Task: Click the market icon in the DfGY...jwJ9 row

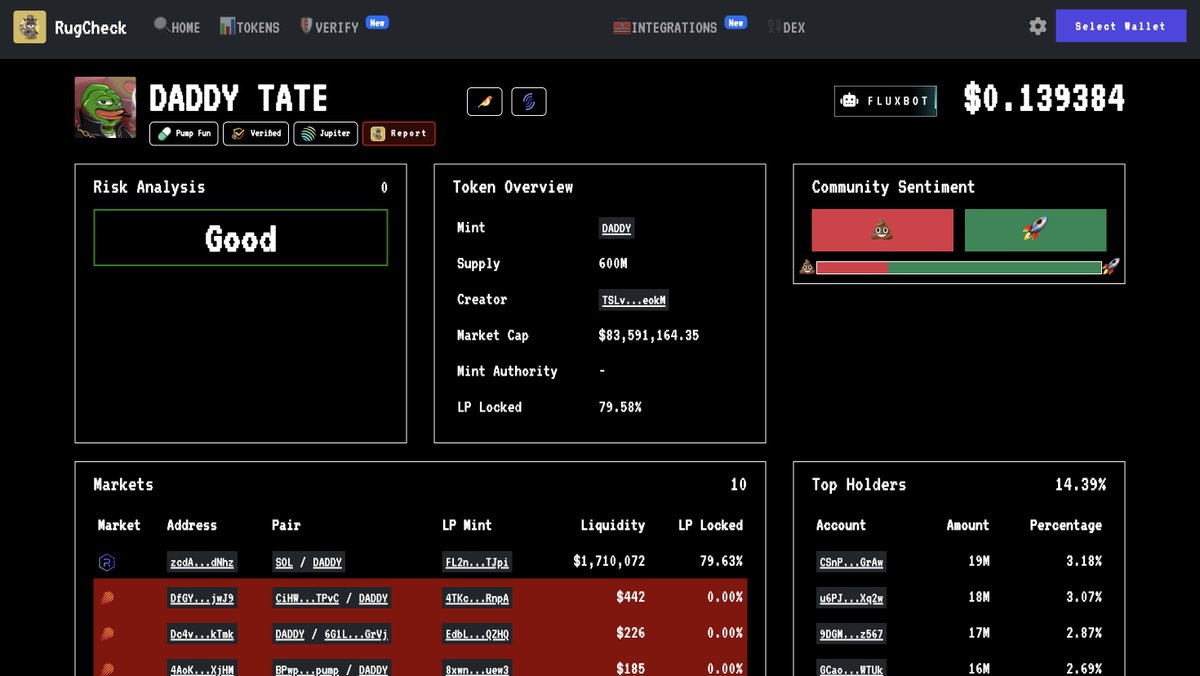Action: [x=106, y=598]
